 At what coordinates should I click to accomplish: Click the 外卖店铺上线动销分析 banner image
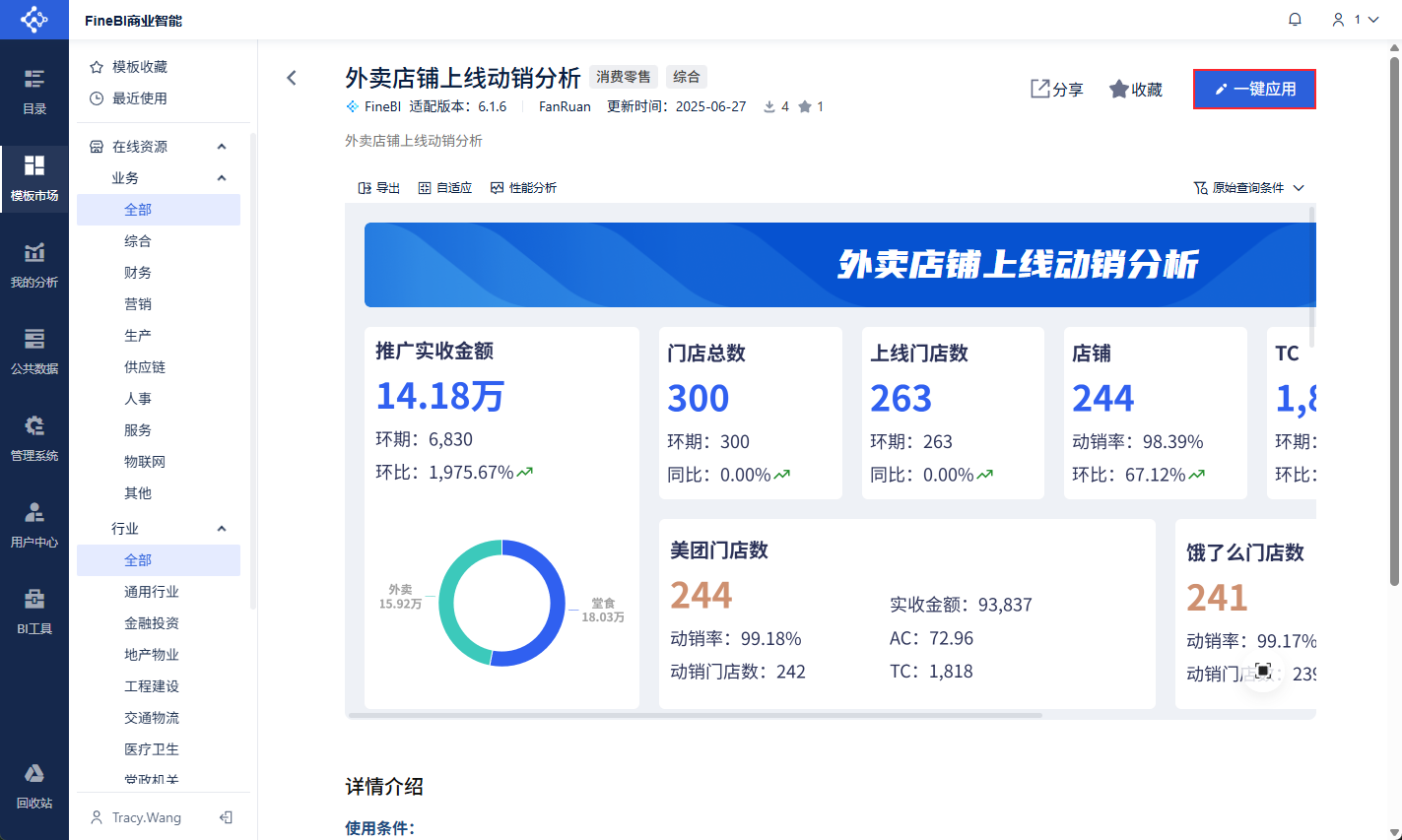pyautogui.click(x=840, y=265)
